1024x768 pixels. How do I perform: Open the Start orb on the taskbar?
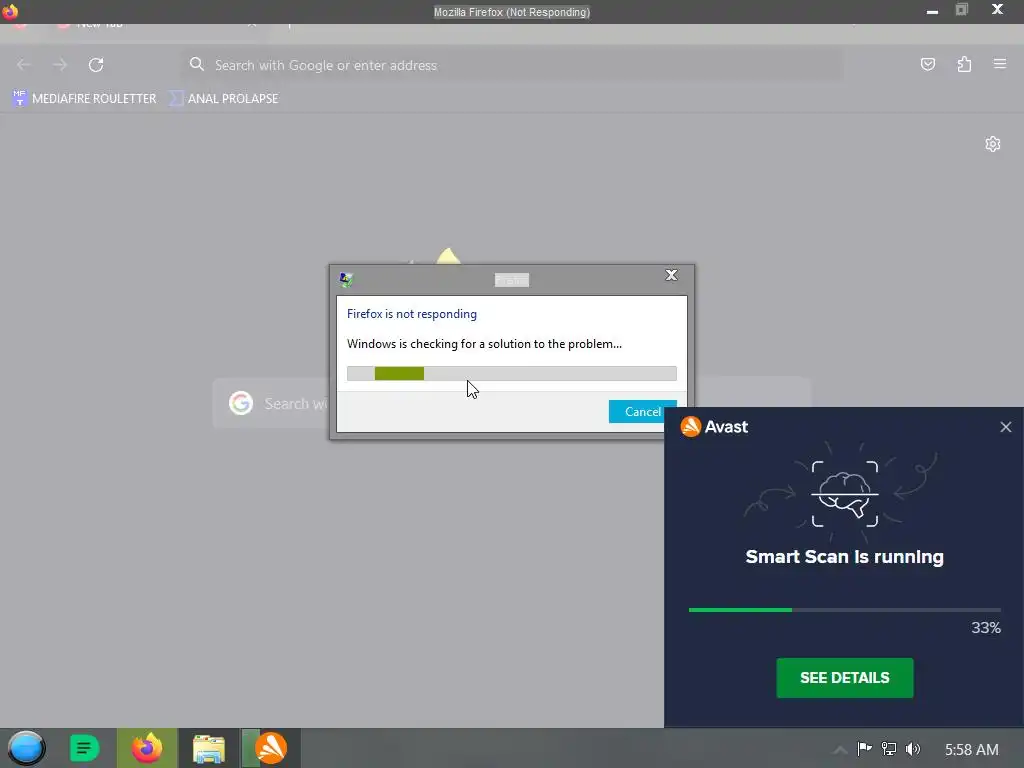tap(26, 748)
